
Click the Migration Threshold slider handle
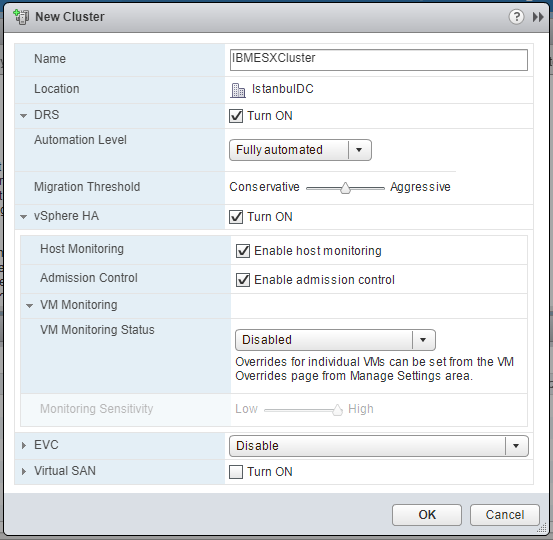point(345,188)
